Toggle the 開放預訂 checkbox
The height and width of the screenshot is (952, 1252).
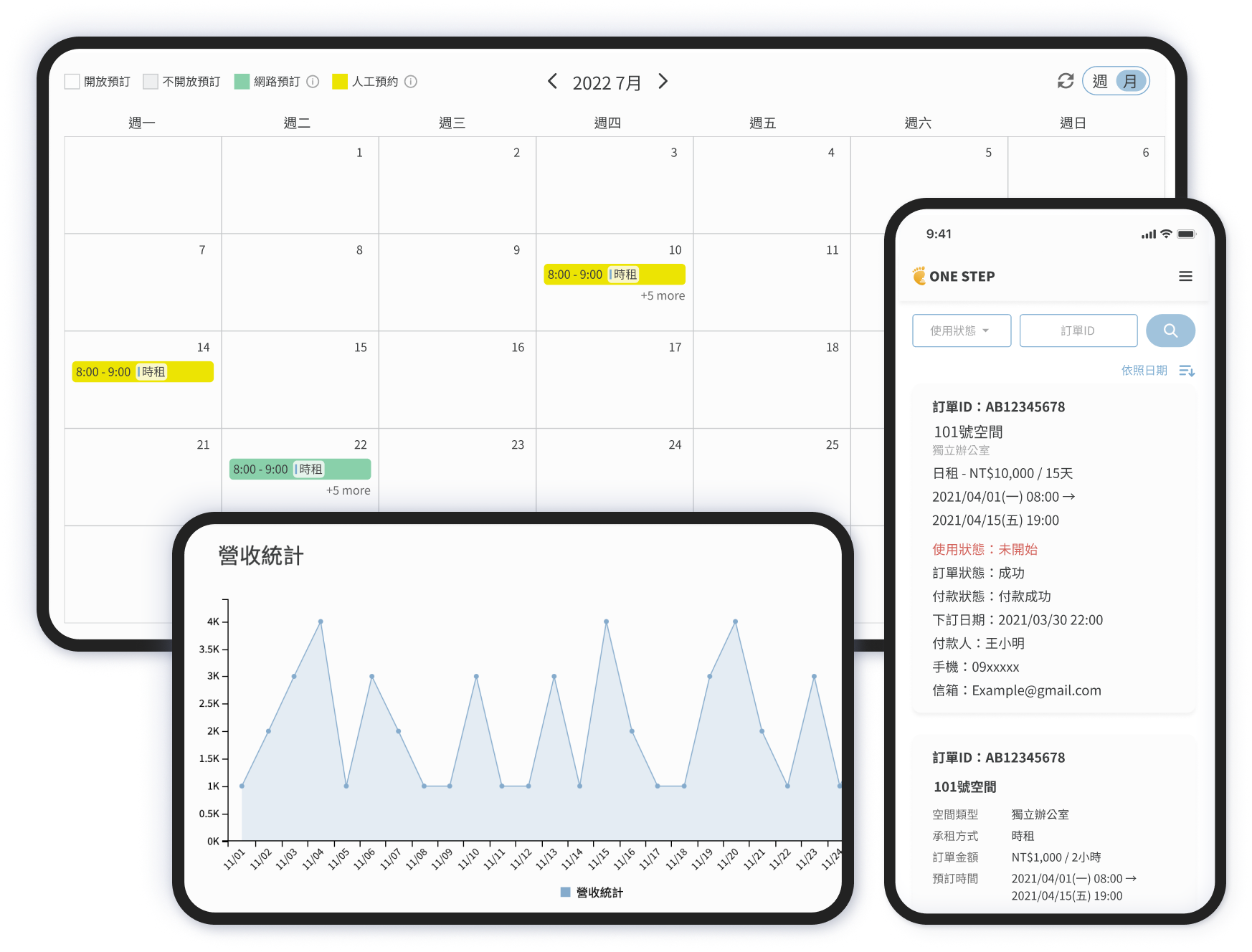tap(72, 82)
